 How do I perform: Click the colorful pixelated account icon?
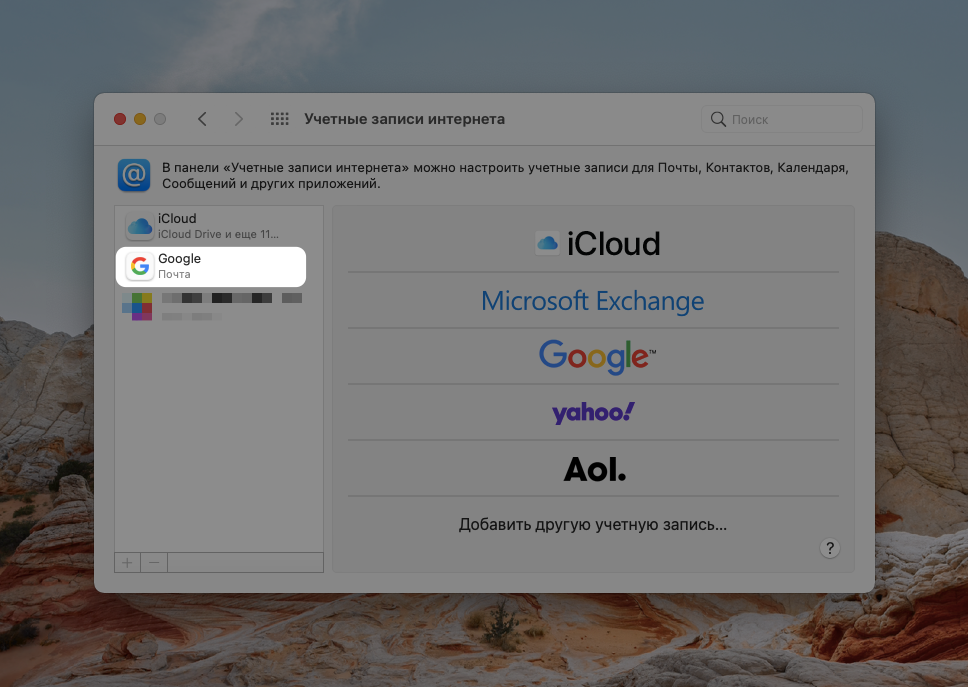coord(137,307)
